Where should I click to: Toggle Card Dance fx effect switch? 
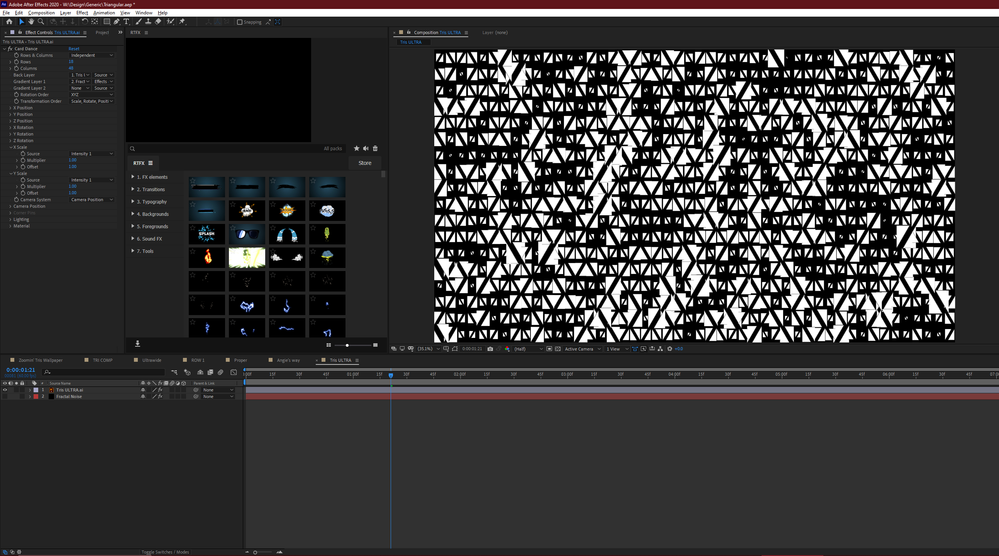pos(10,48)
